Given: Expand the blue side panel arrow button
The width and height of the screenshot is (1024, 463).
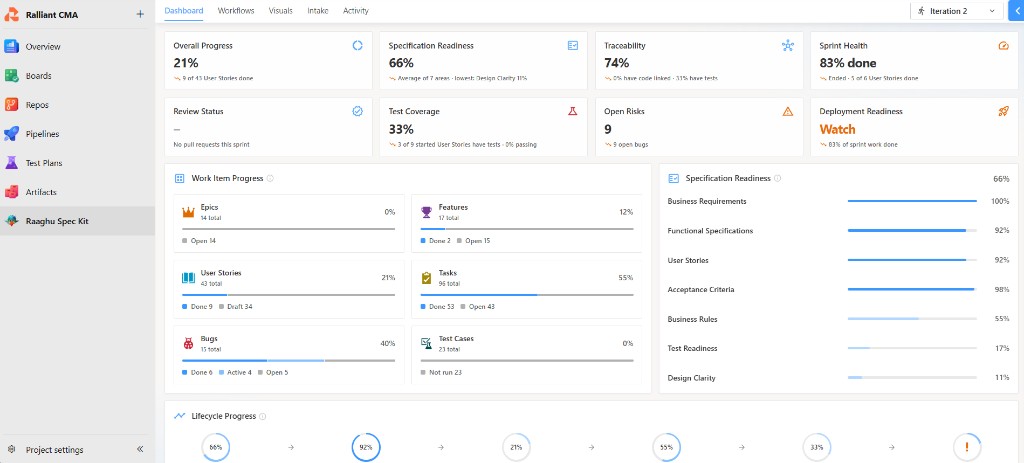Looking at the screenshot, I should coord(1017,11).
